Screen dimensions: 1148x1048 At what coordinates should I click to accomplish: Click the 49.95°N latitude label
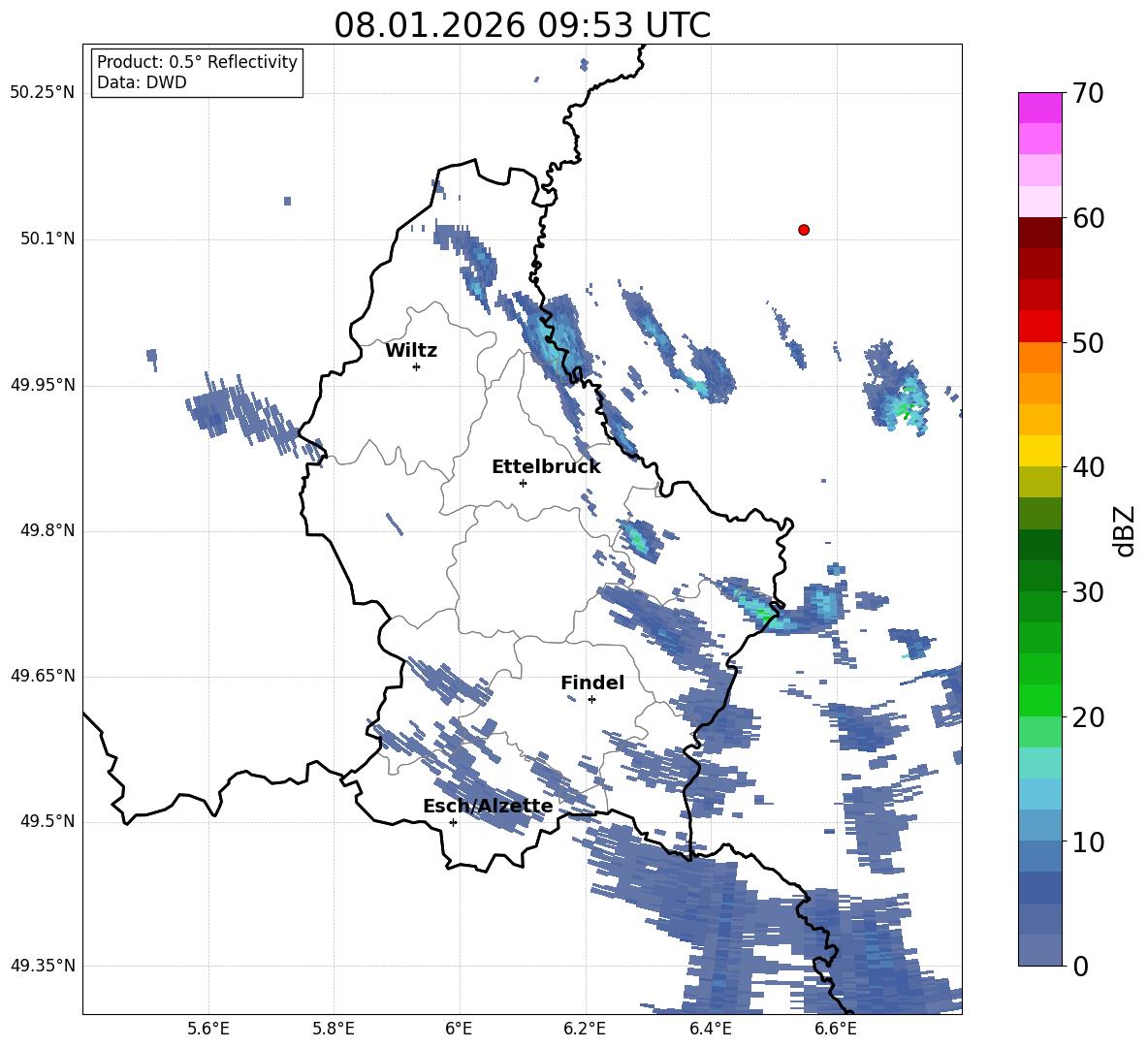tap(43, 385)
